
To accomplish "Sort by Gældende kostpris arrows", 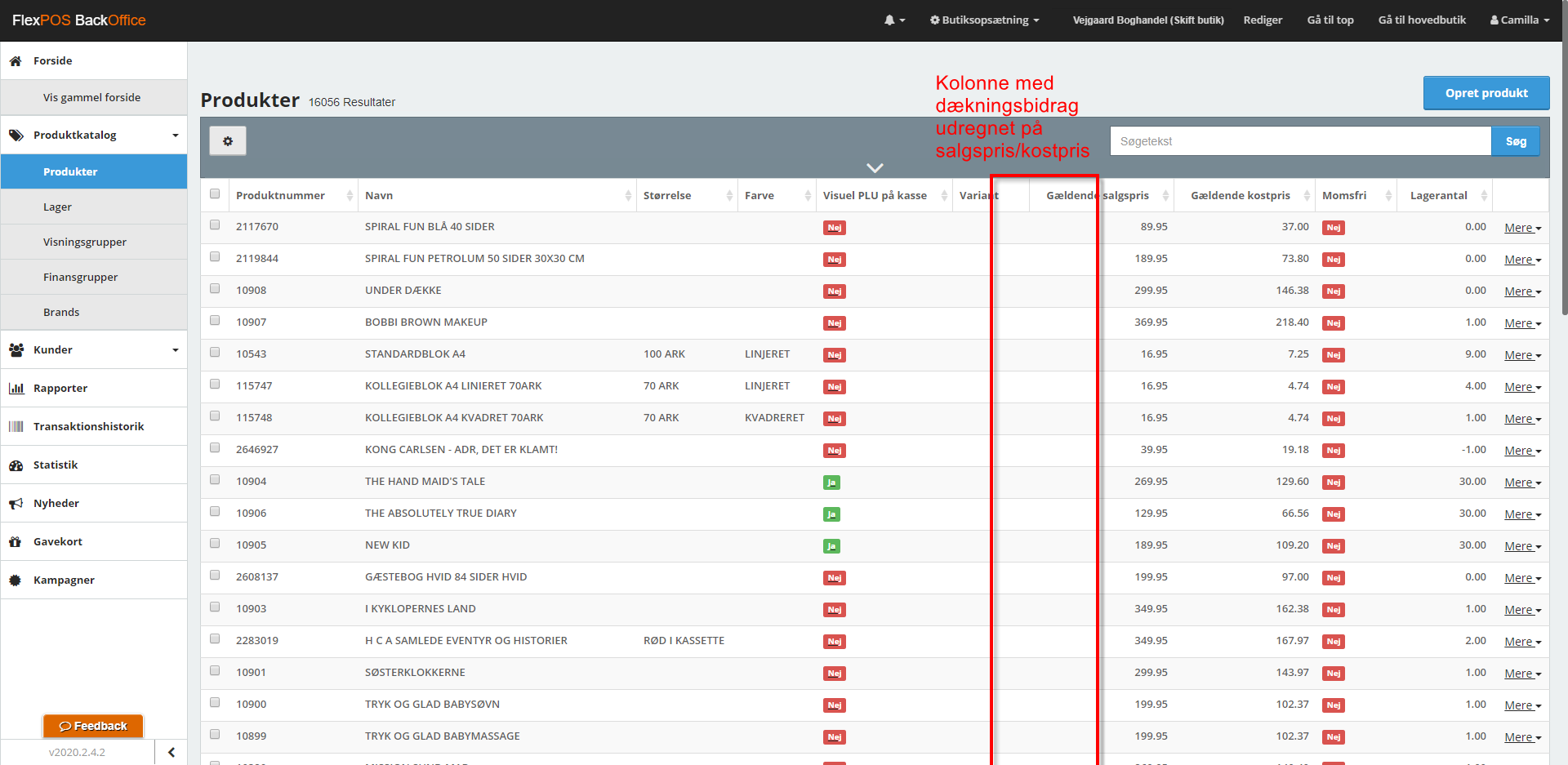I will pos(1307,196).
